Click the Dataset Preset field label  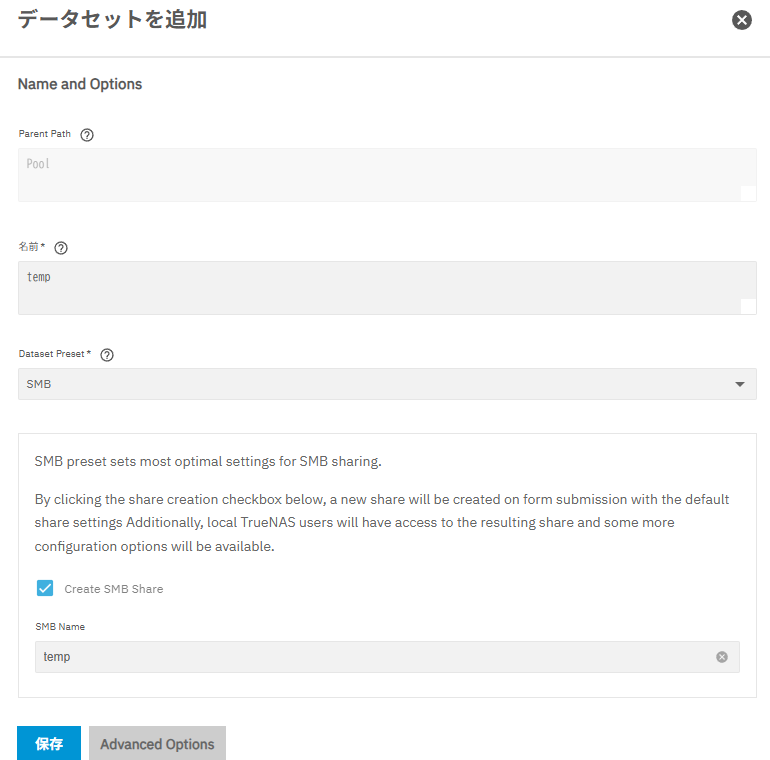pos(54,354)
